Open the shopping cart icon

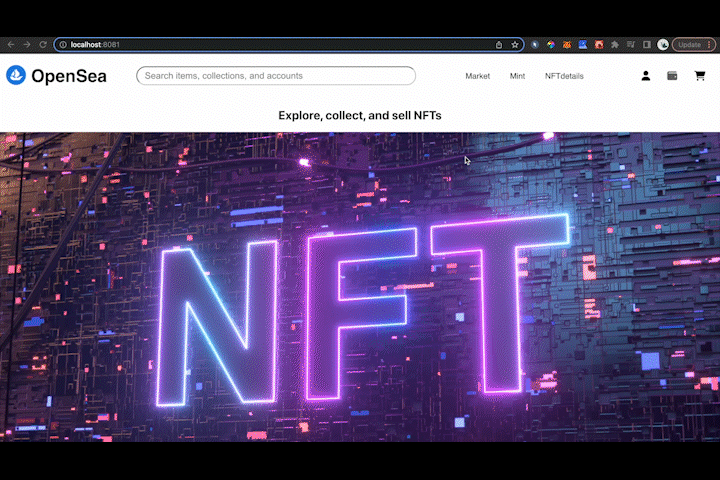tap(700, 76)
